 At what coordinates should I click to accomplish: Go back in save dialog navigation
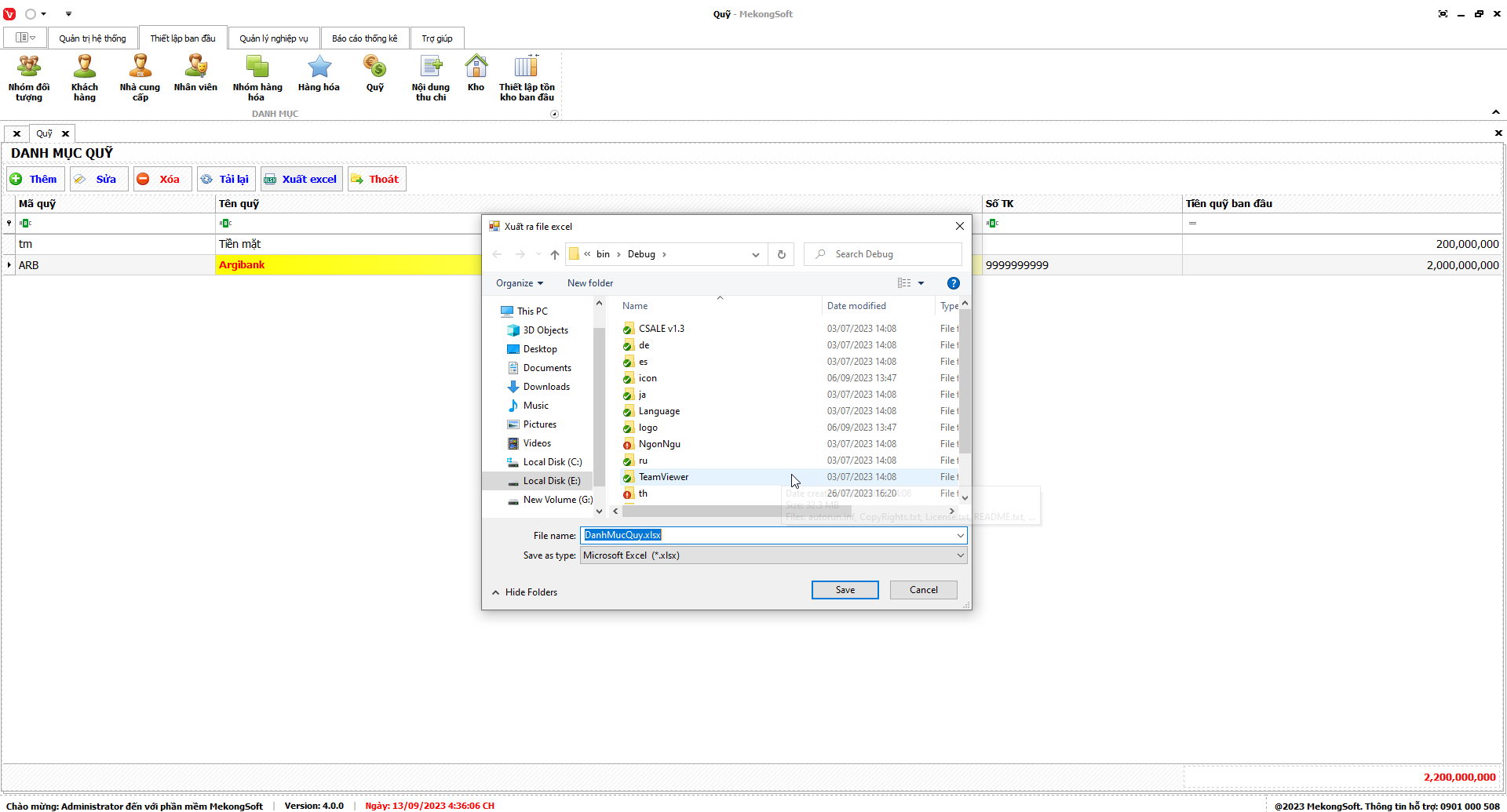click(497, 254)
